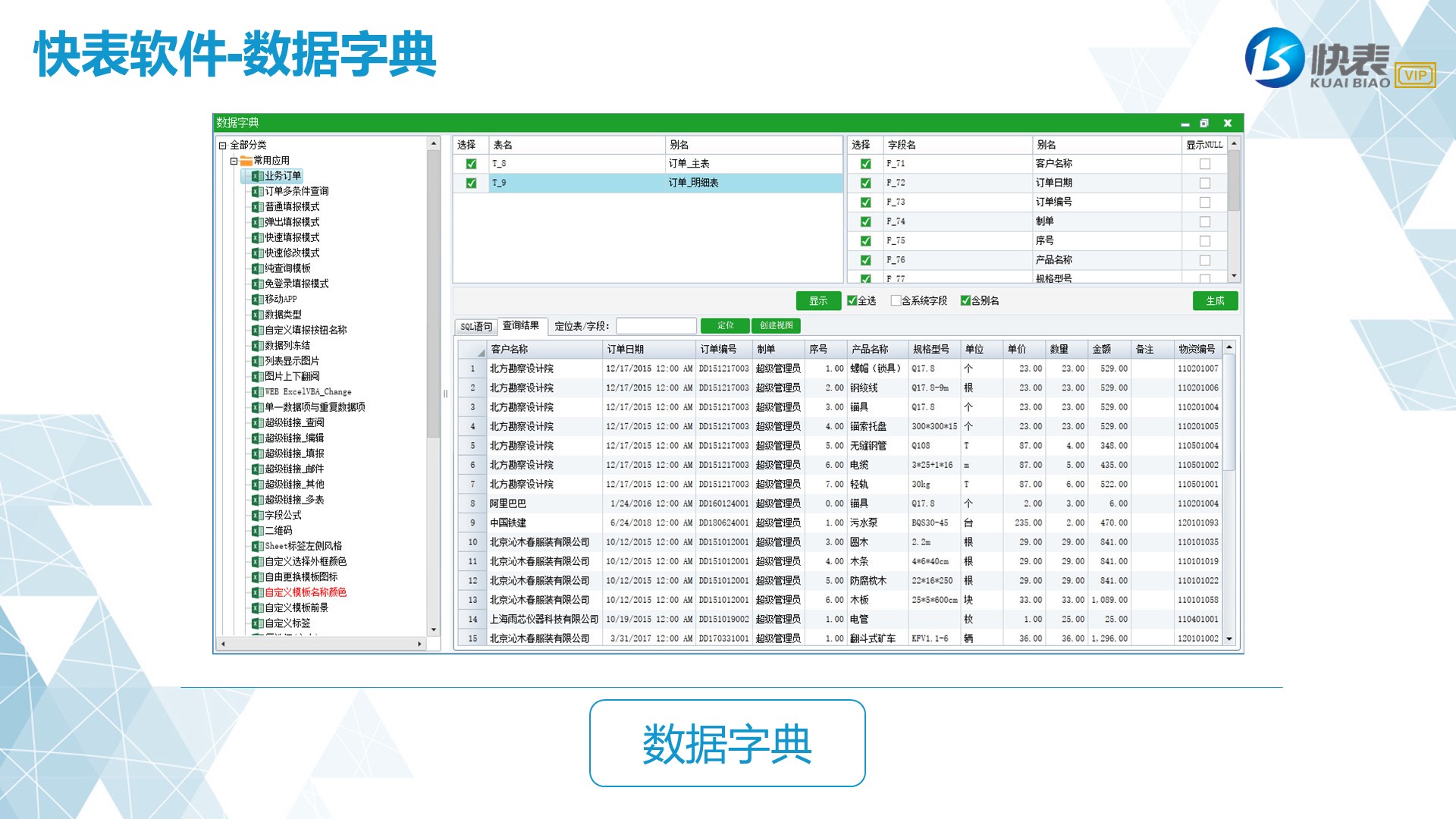Click the Excel icon beside 列表显示图片
The image size is (1456, 819).
(x=257, y=361)
